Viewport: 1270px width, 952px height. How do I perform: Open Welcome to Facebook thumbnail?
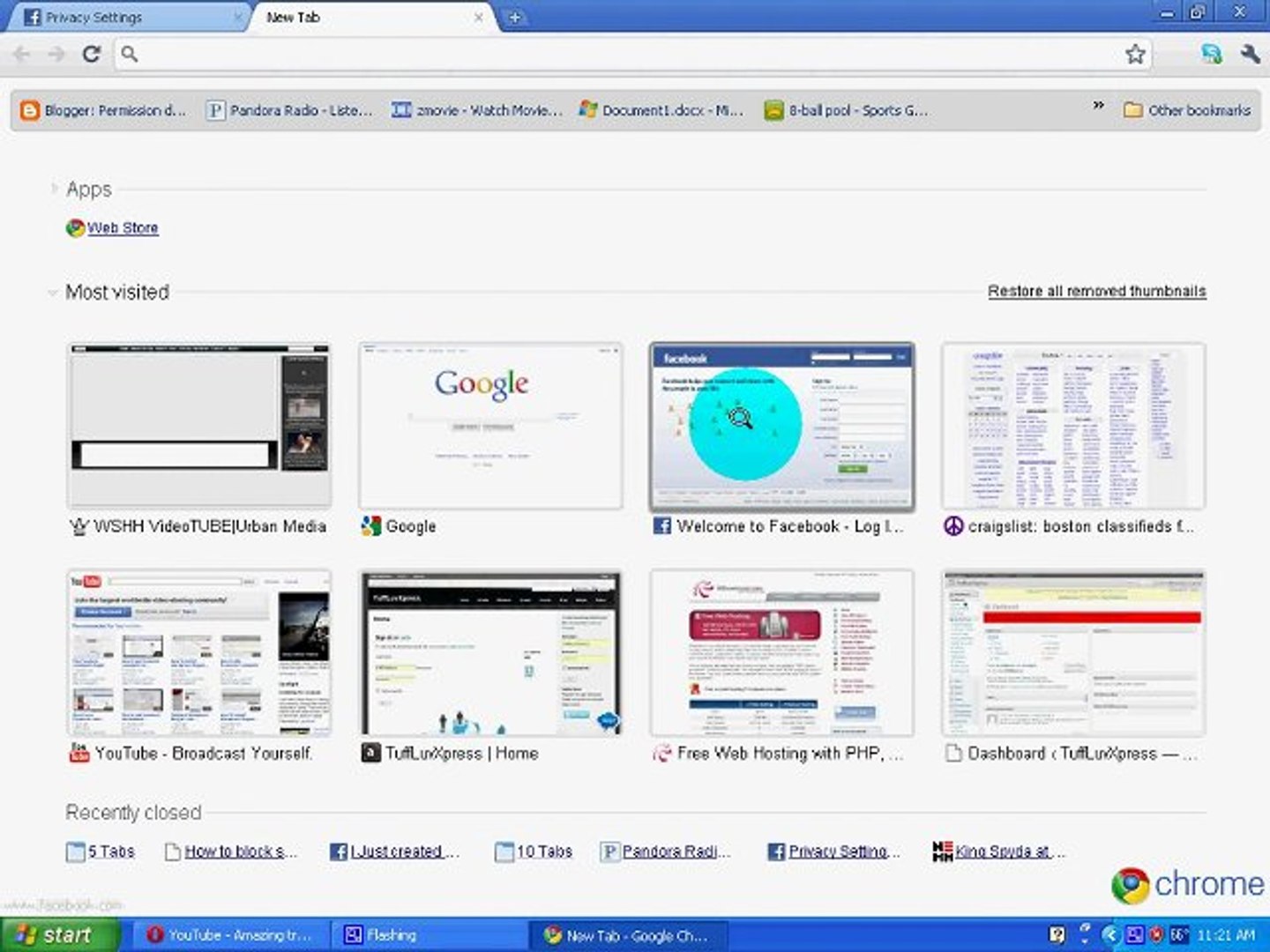pos(781,426)
